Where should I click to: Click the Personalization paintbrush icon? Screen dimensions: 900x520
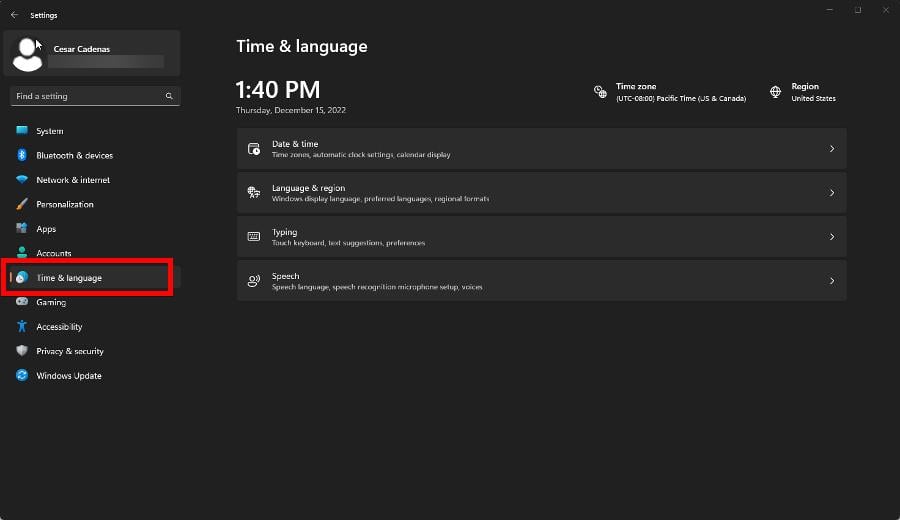point(22,204)
